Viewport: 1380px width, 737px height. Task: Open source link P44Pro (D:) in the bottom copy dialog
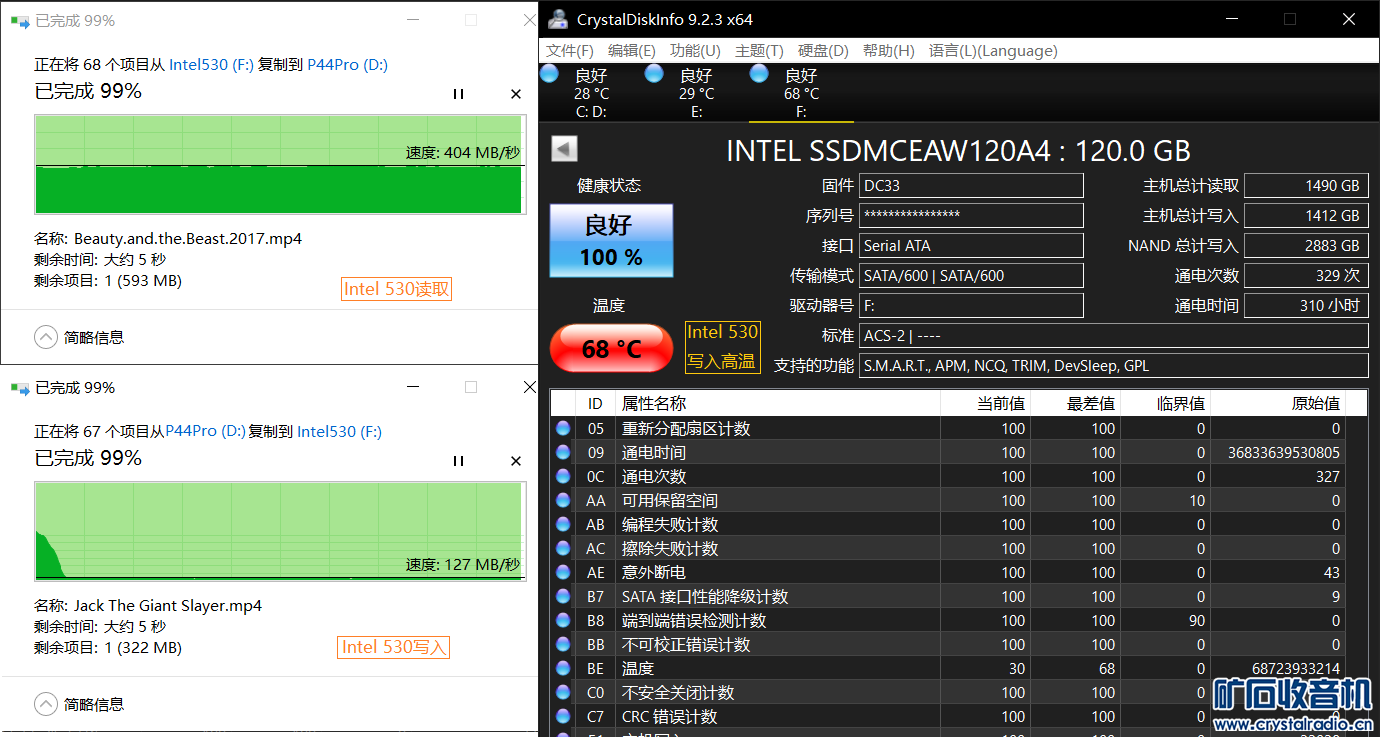click(x=205, y=431)
